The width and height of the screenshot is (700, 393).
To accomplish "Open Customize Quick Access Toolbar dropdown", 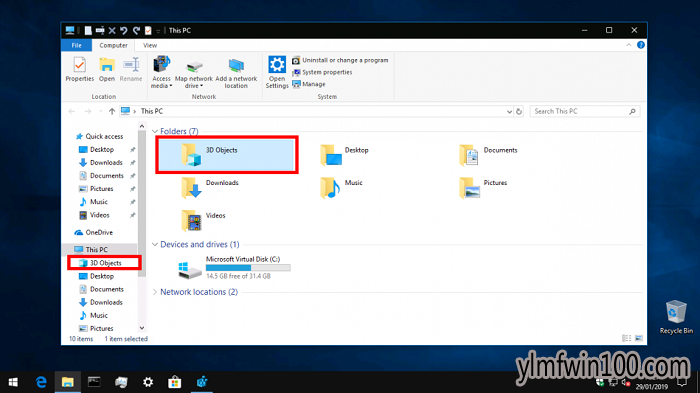I will (158, 31).
